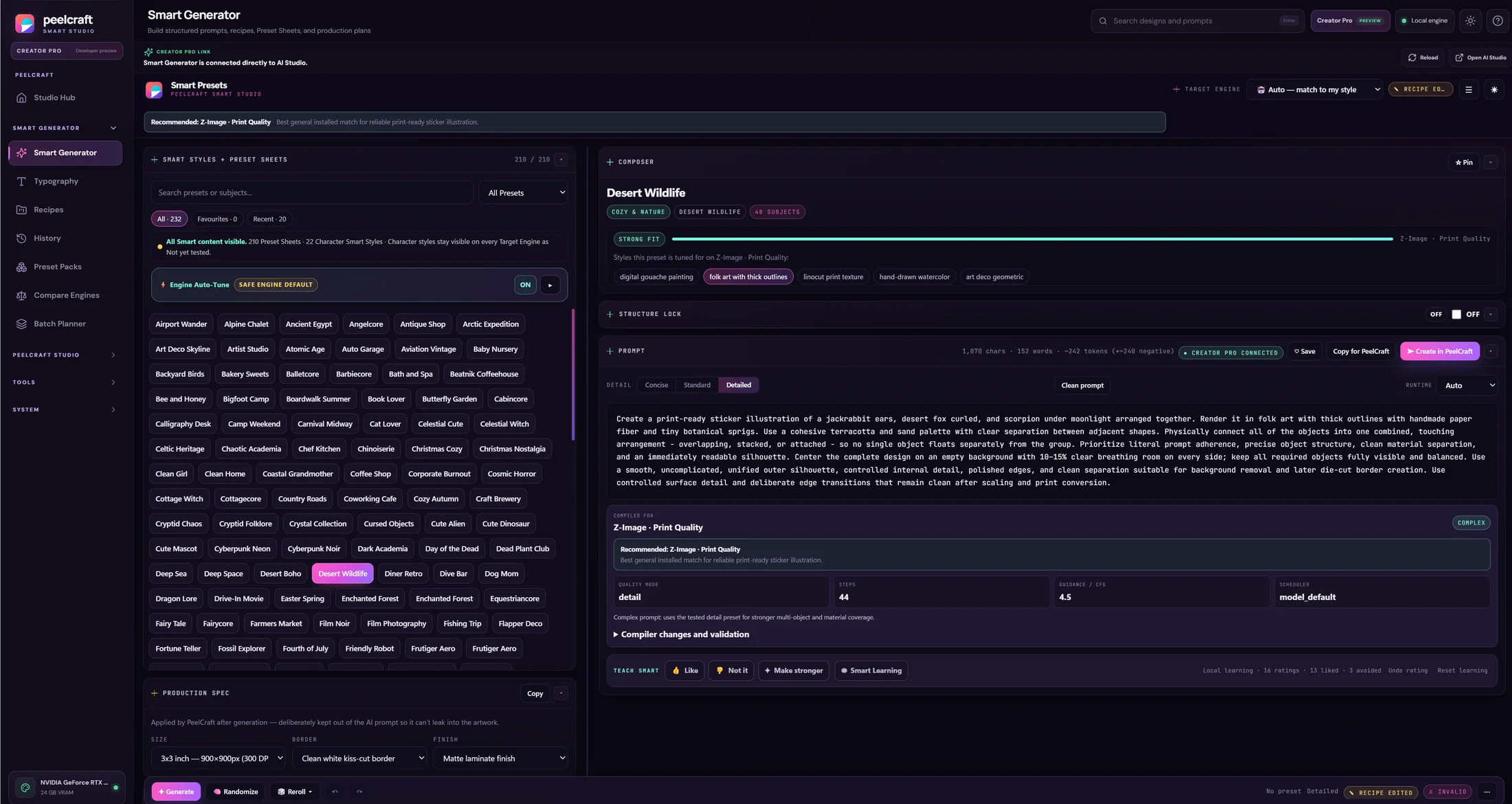Select the hand-drawn watercolor style chip
The height and width of the screenshot is (804, 1512).
(x=914, y=277)
